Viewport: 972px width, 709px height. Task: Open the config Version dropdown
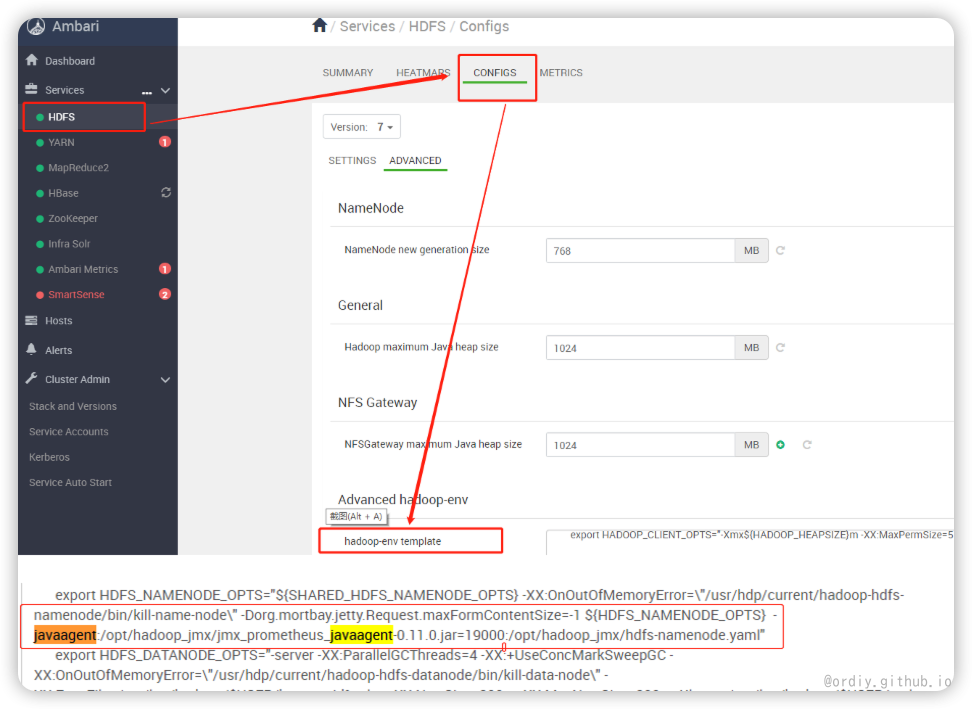pyautogui.click(x=361, y=127)
